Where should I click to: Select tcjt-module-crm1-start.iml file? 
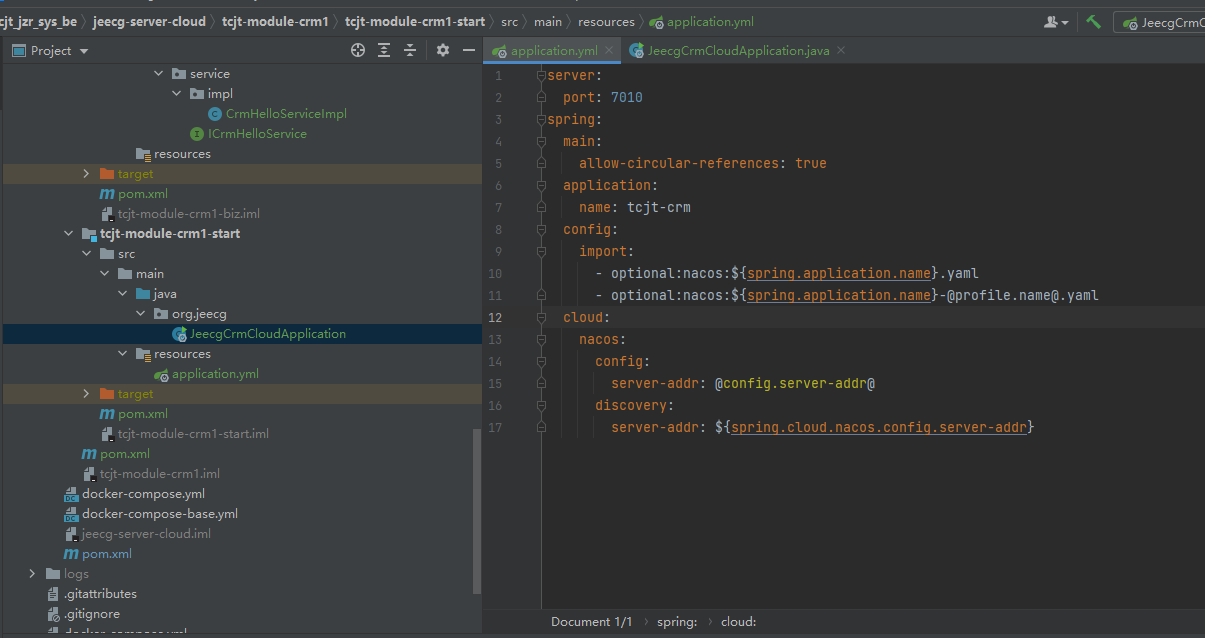tap(193, 433)
